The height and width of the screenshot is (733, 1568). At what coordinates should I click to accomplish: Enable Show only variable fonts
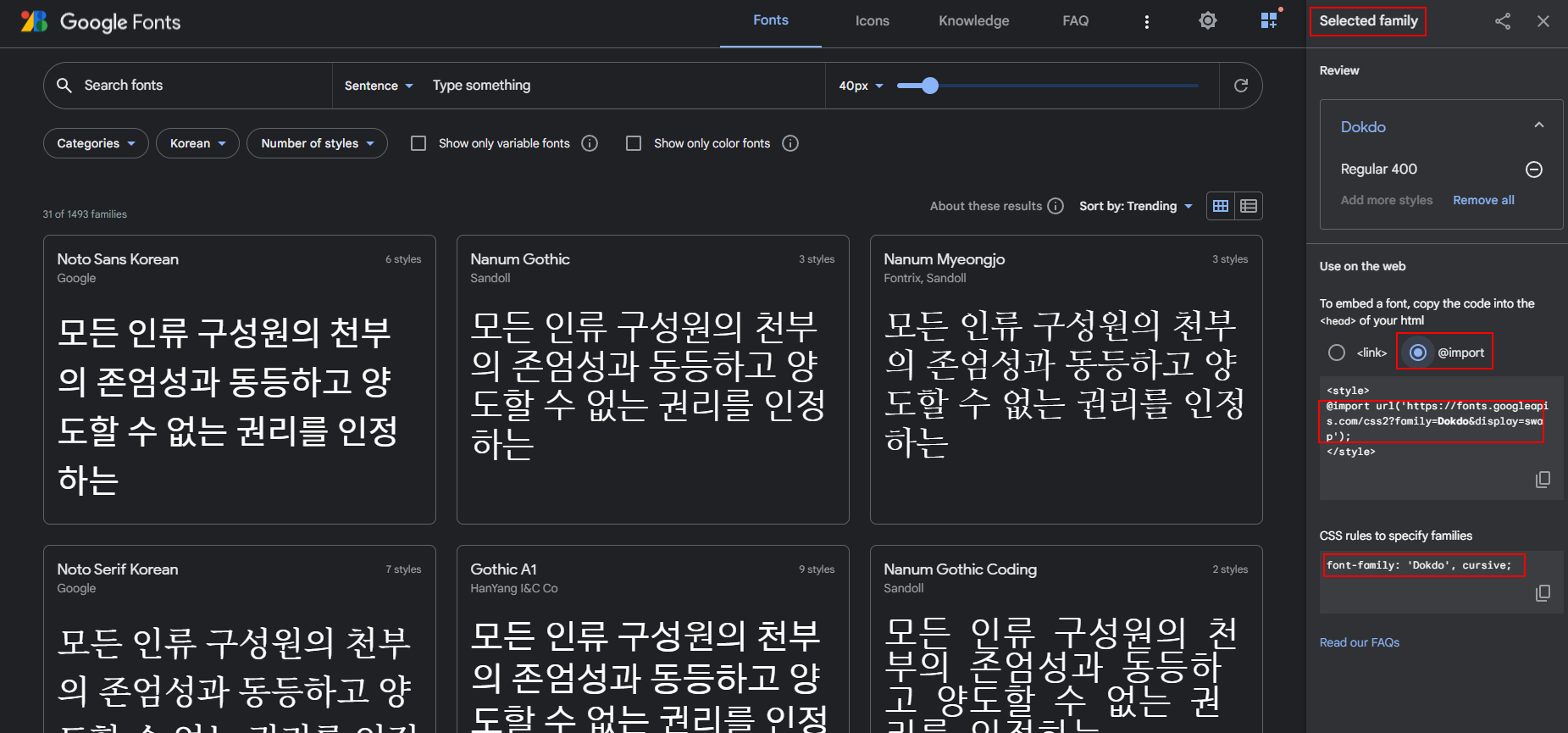[x=418, y=143]
